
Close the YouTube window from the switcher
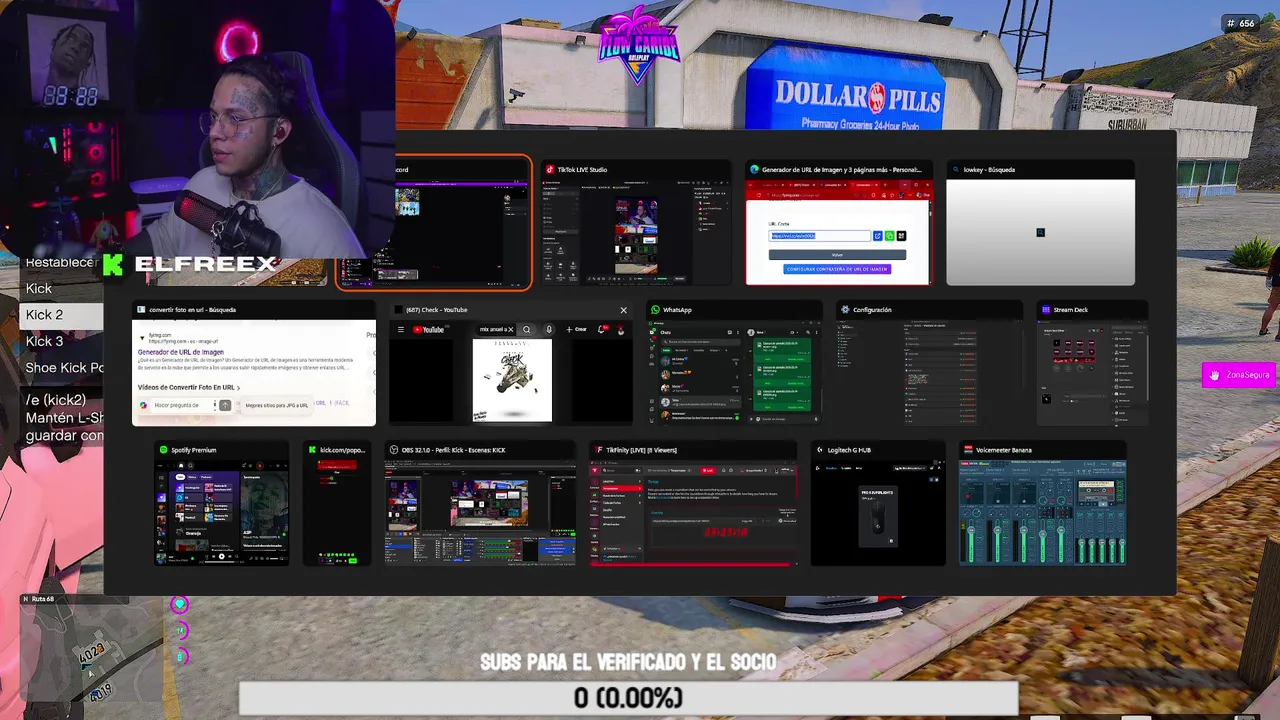point(623,310)
